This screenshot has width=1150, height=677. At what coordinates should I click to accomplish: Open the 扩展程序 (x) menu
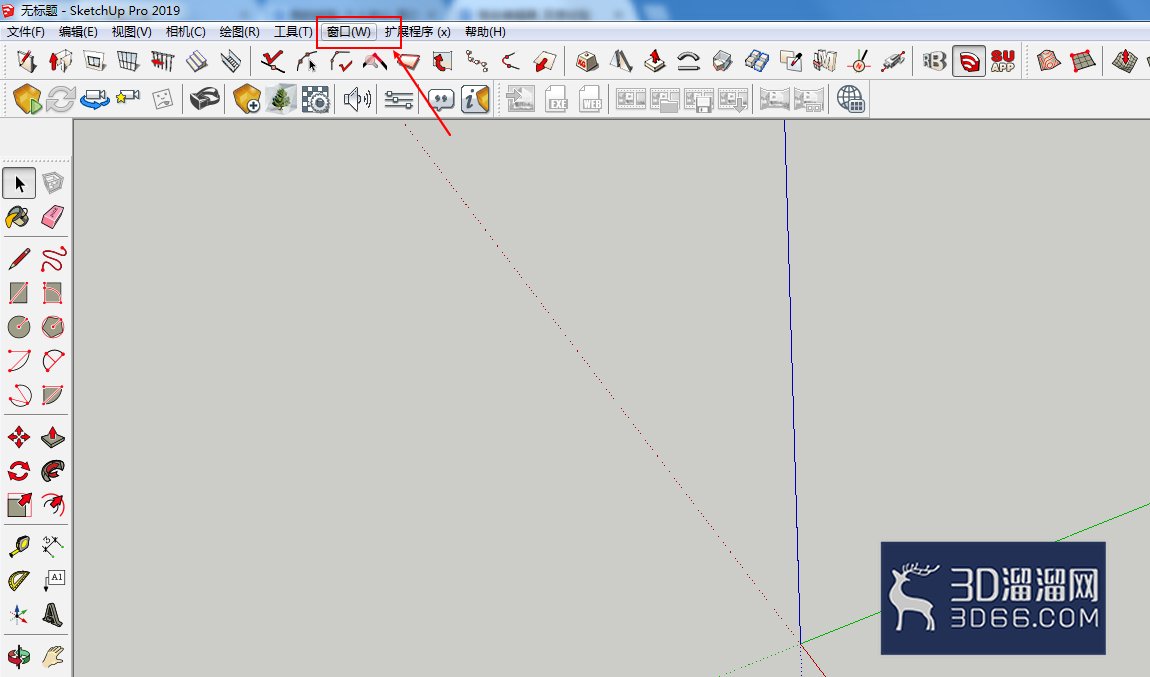click(417, 32)
